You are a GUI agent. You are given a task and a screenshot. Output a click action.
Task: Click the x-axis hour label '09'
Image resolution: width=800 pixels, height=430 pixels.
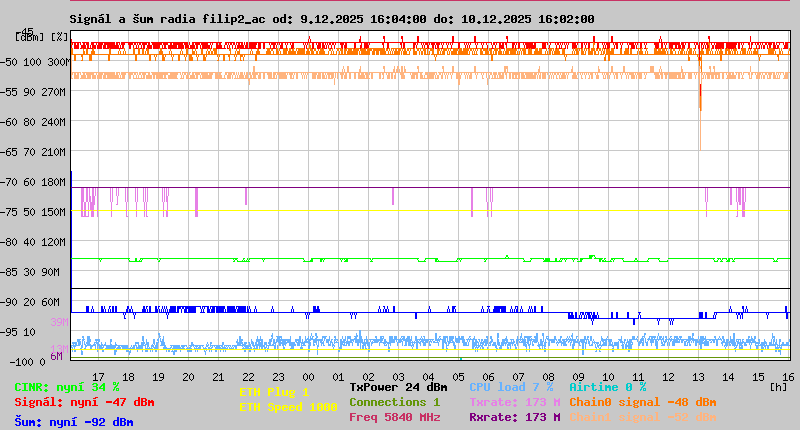pyautogui.click(x=578, y=377)
